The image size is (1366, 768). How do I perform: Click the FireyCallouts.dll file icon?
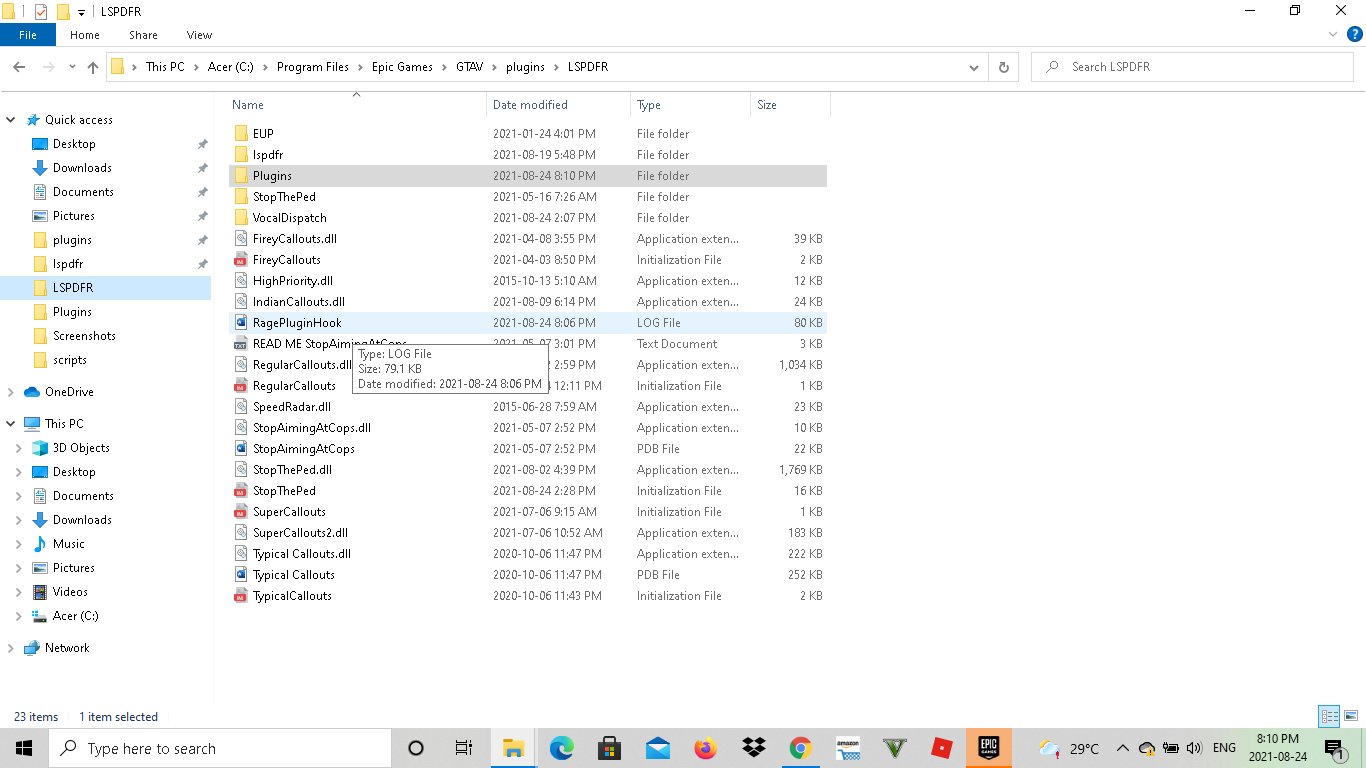point(241,239)
